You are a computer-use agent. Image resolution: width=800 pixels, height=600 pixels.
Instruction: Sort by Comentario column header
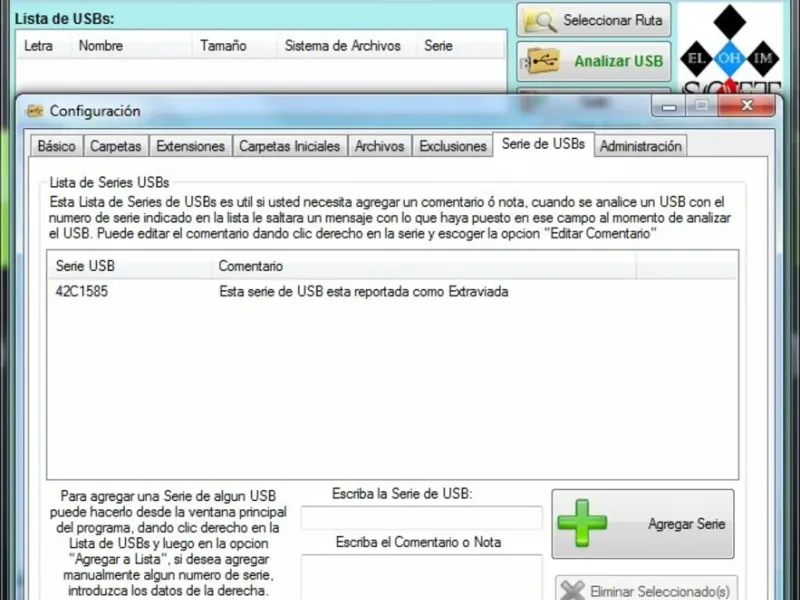[x=424, y=266]
